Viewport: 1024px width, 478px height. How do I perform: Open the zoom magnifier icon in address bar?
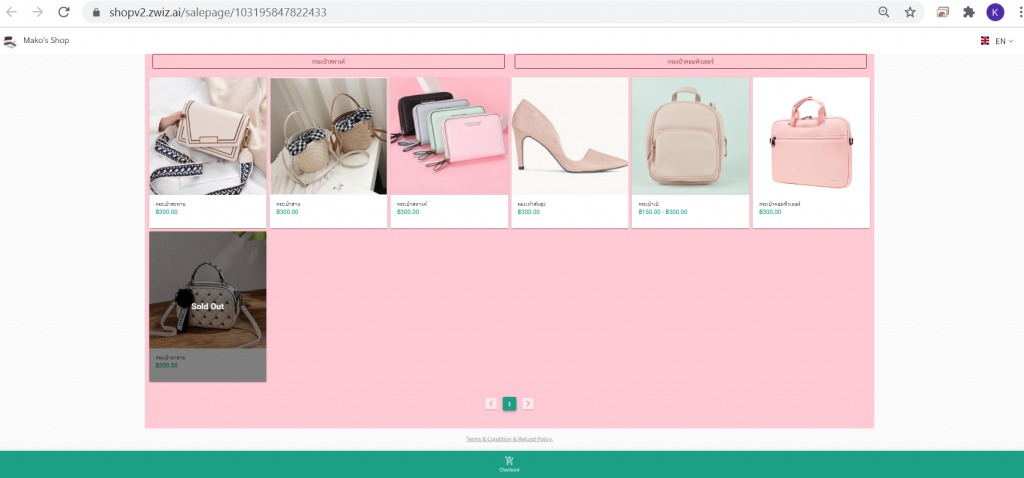[x=884, y=12]
